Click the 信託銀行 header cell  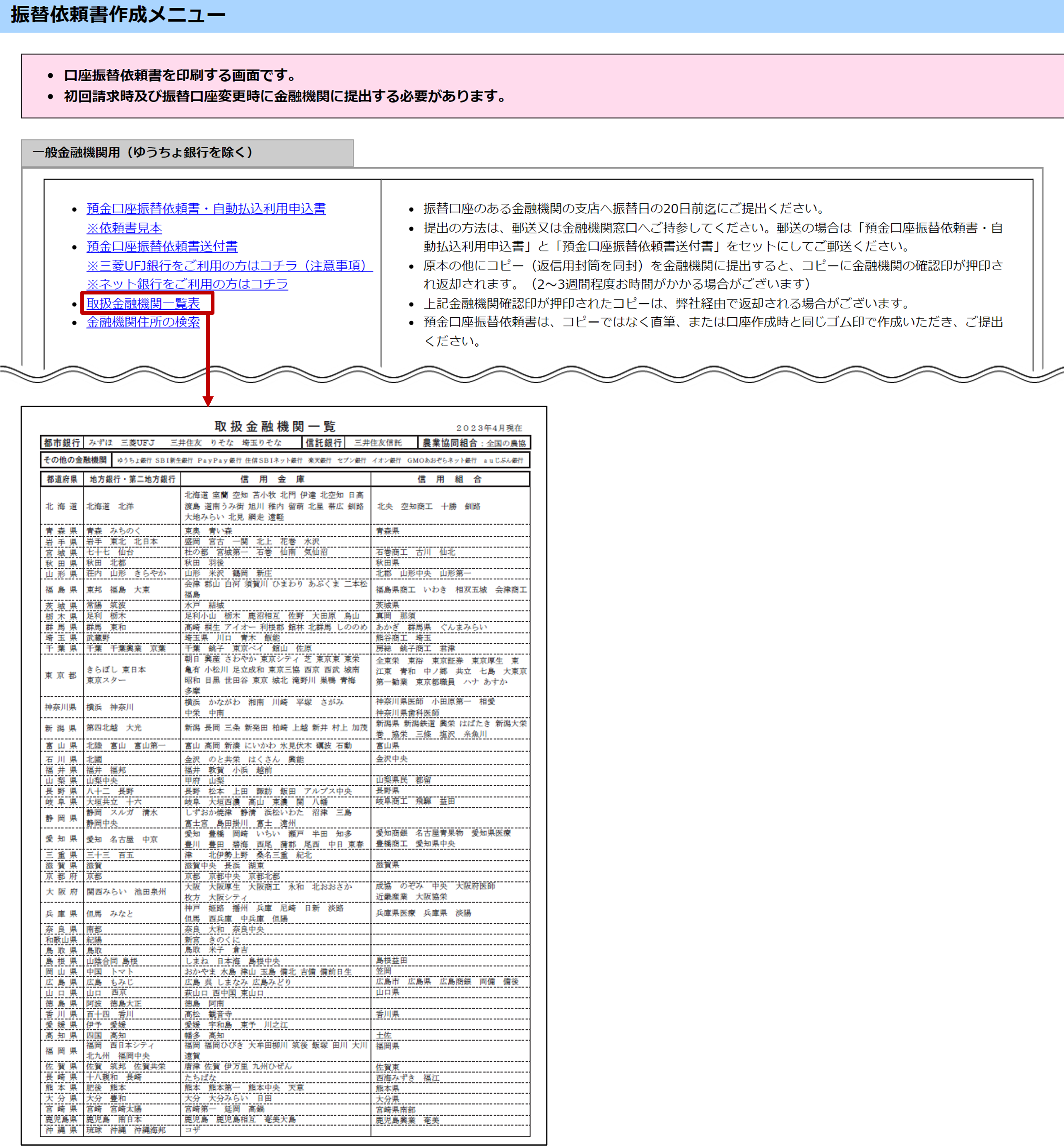click(324, 443)
